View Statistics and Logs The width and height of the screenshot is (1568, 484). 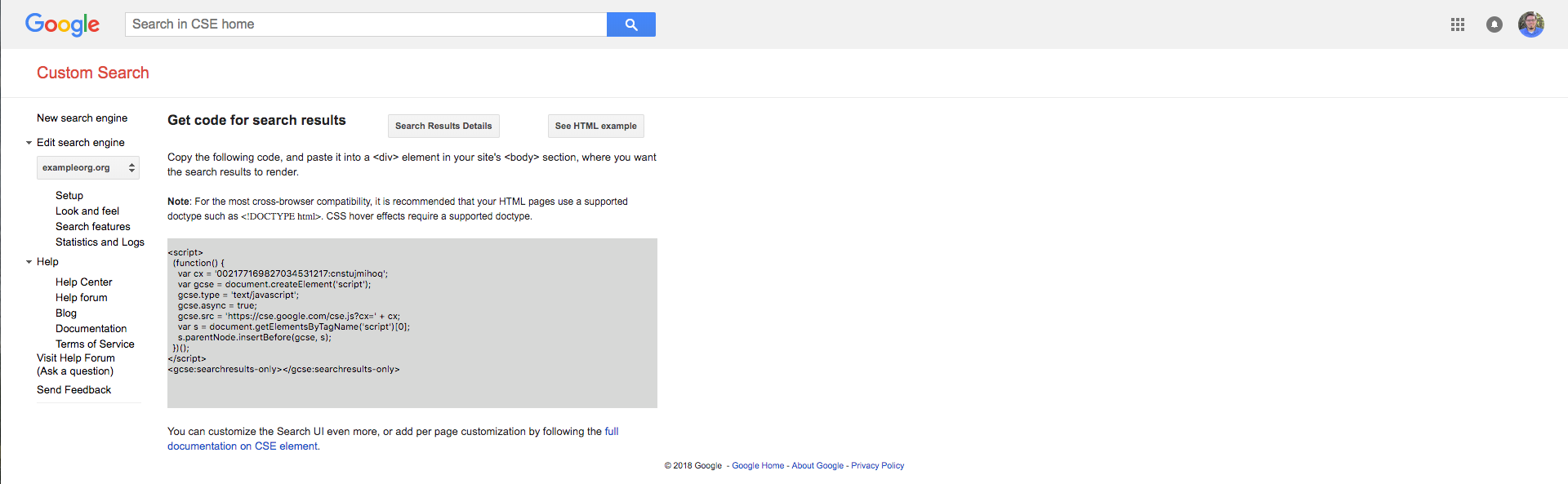pyautogui.click(x=100, y=242)
